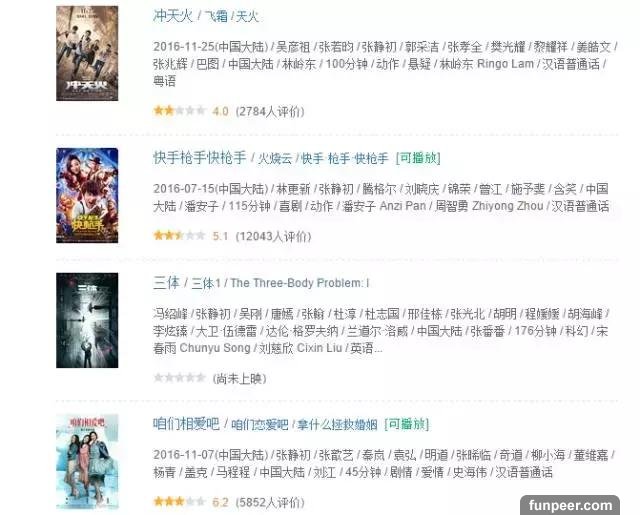
Task: Click the 冲天火 title link
Action: pyautogui.click(x=172, y=16)
